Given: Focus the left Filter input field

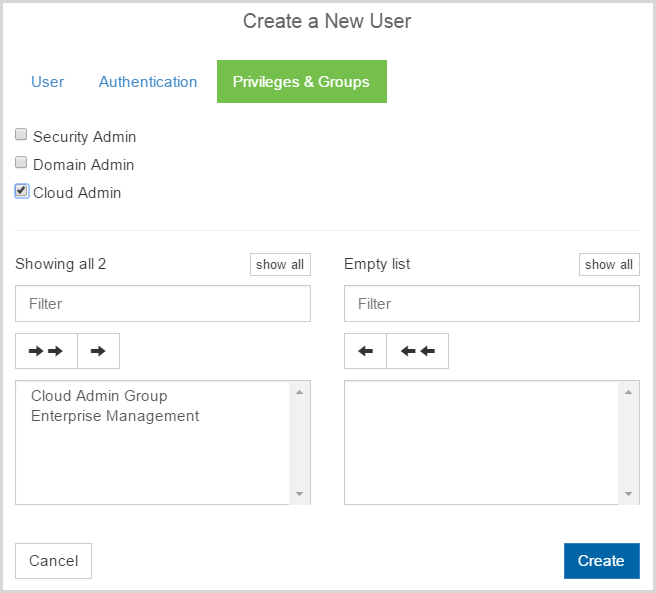Looking at the screenshot, I should [163, 303].
